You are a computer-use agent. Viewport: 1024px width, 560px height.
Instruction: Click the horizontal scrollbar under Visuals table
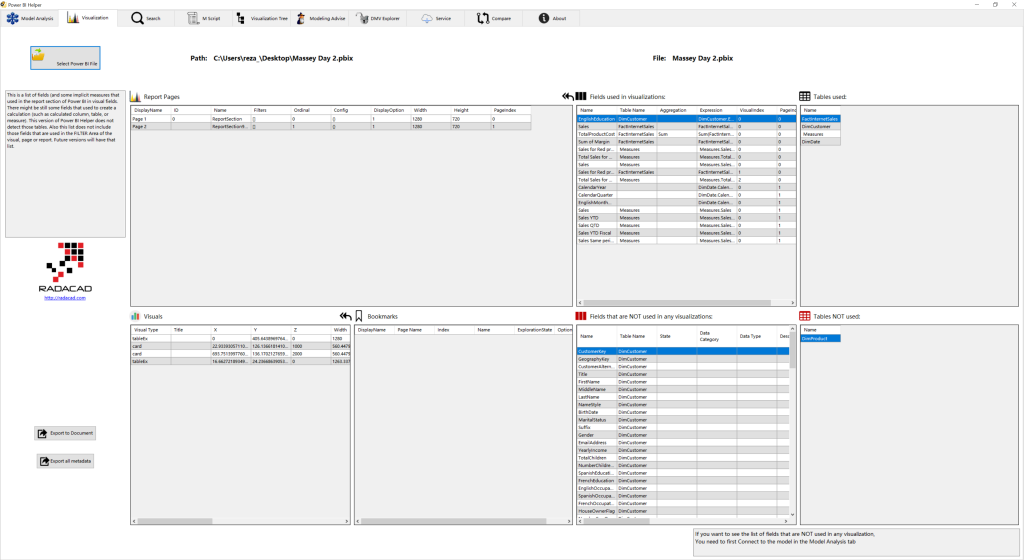(240, 521)
